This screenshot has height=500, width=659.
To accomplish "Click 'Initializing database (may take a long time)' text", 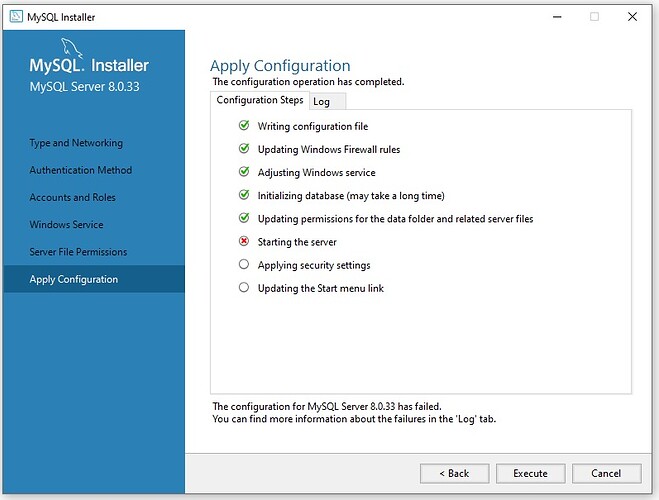I will [351, 196].
